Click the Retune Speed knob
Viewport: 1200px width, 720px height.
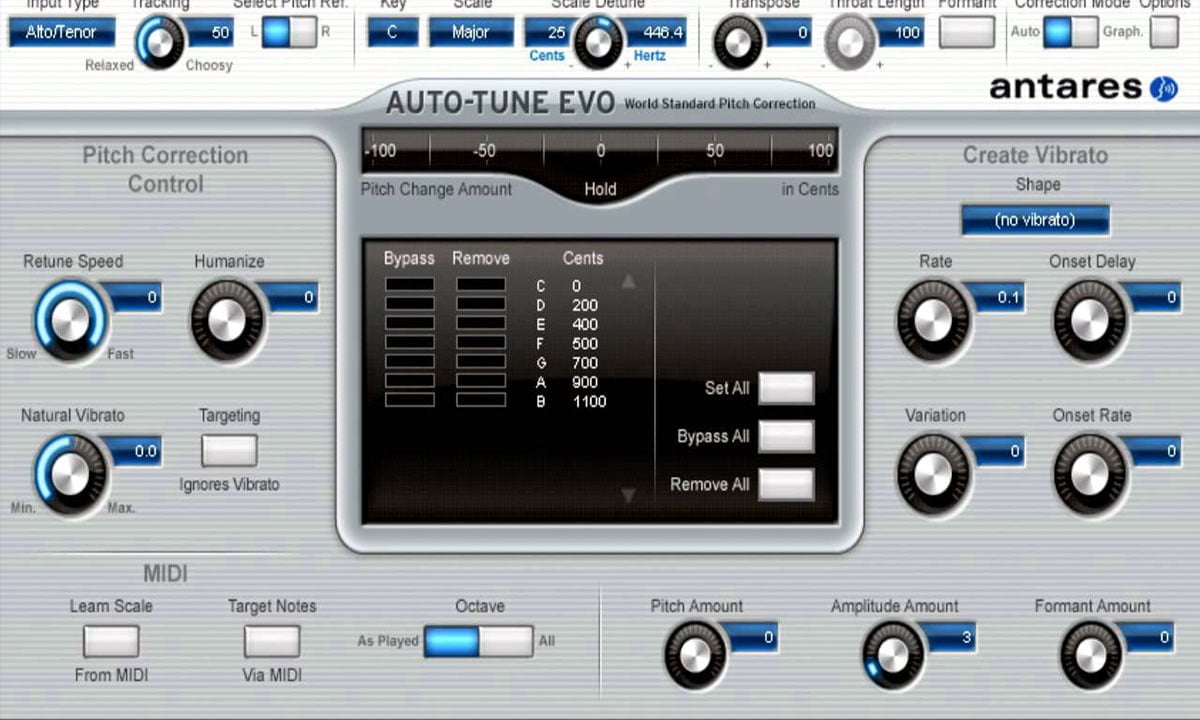70,321
